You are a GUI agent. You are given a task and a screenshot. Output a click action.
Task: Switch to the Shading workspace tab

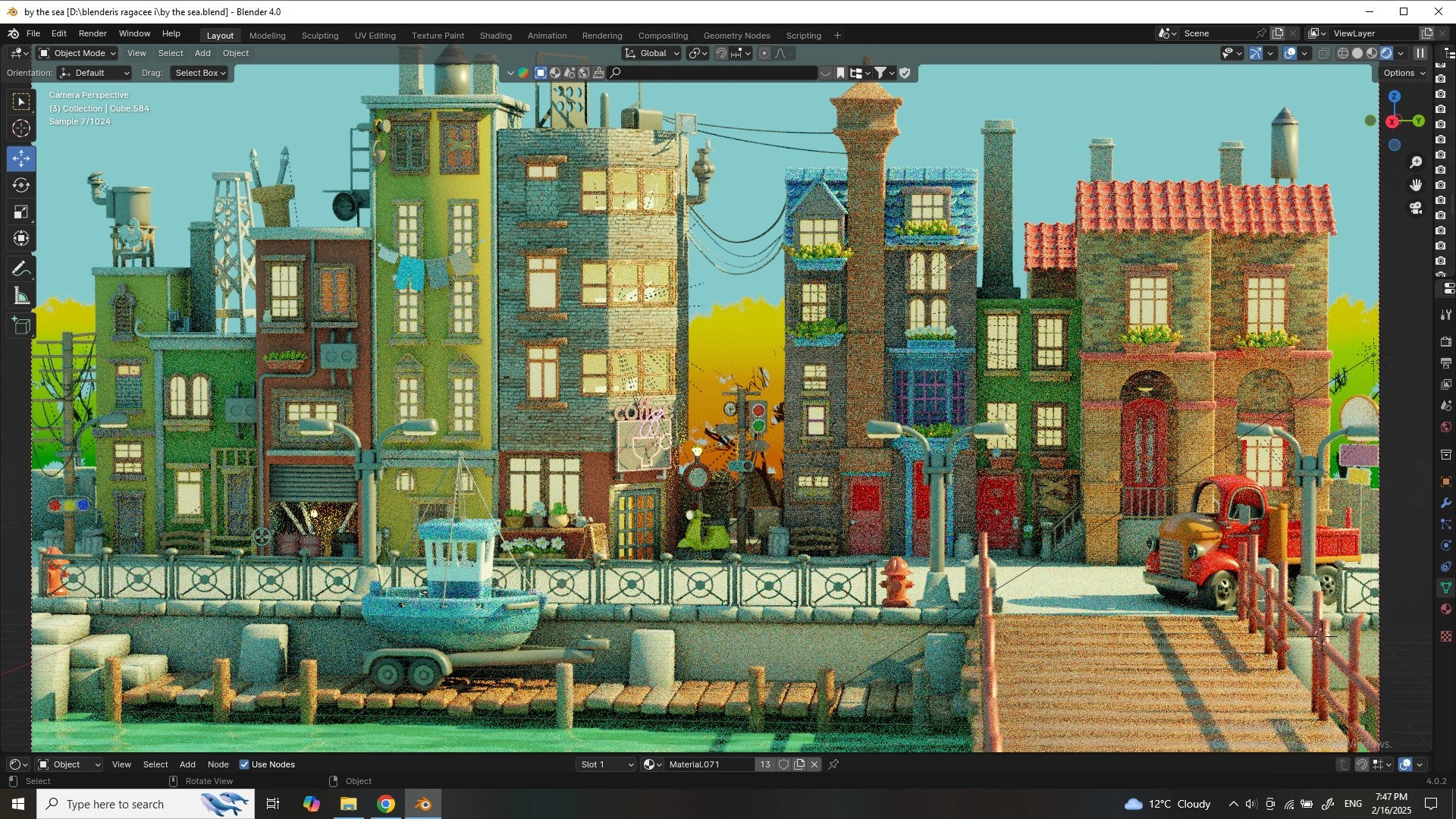495,36
